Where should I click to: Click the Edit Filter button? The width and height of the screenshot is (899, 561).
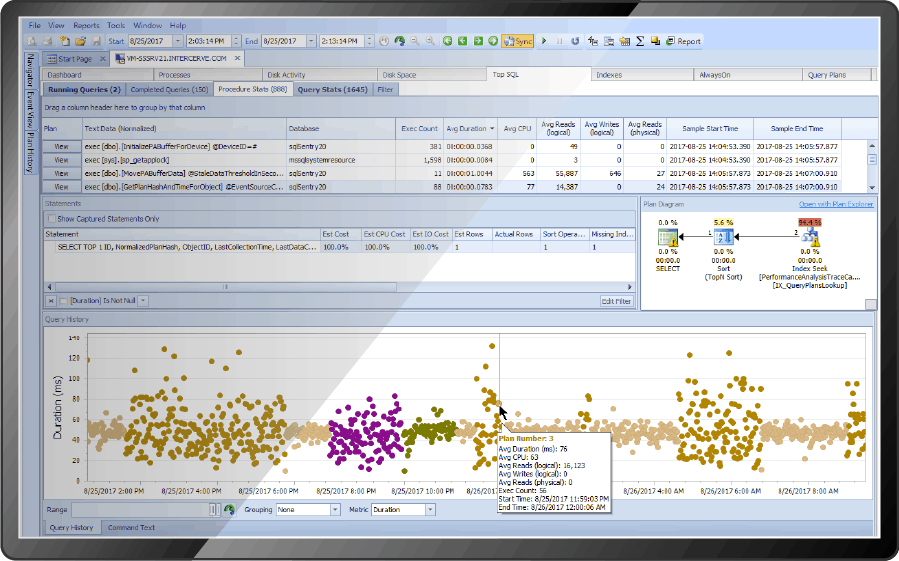(616, 300)
